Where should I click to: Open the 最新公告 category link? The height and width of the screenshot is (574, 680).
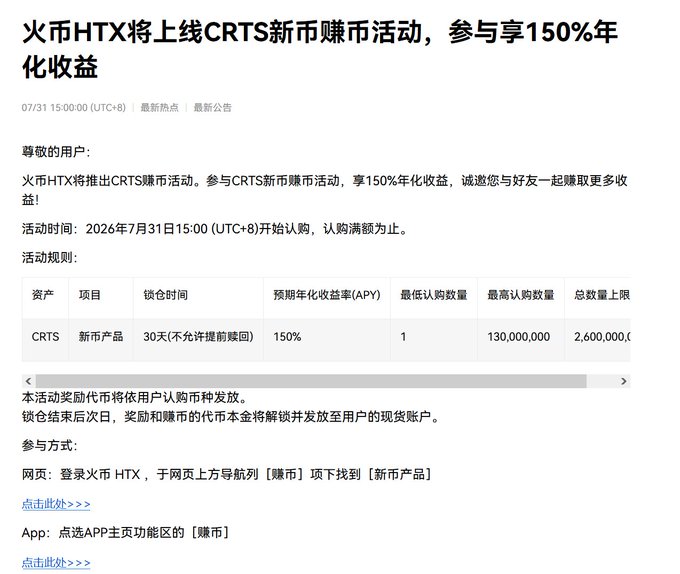[212, 108]
